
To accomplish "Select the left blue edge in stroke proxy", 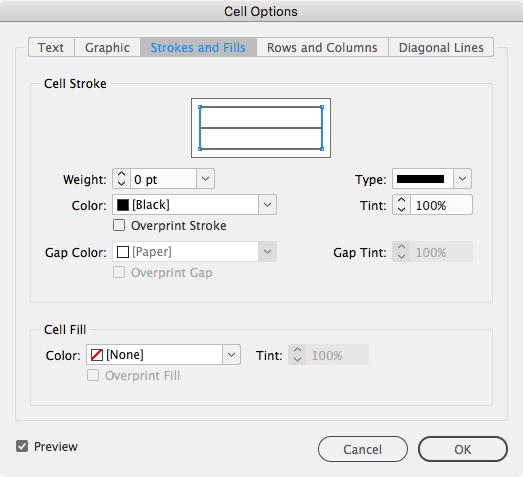I will click(200, 128).
